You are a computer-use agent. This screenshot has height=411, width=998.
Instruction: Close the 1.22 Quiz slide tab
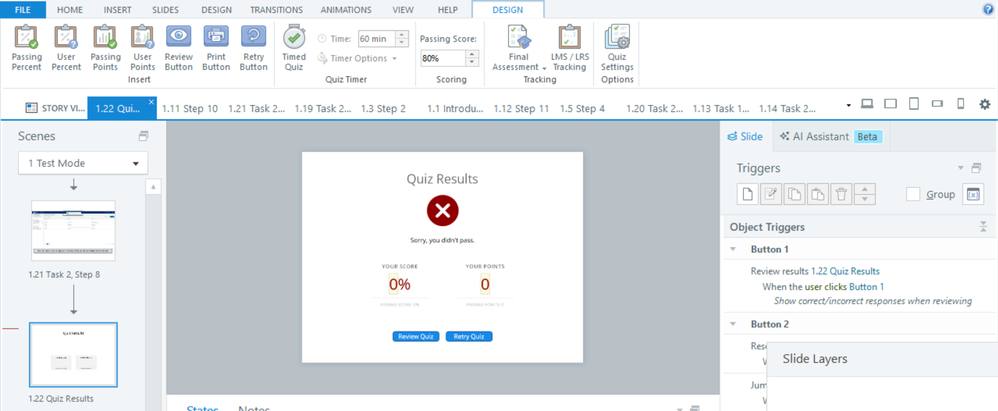151,102
